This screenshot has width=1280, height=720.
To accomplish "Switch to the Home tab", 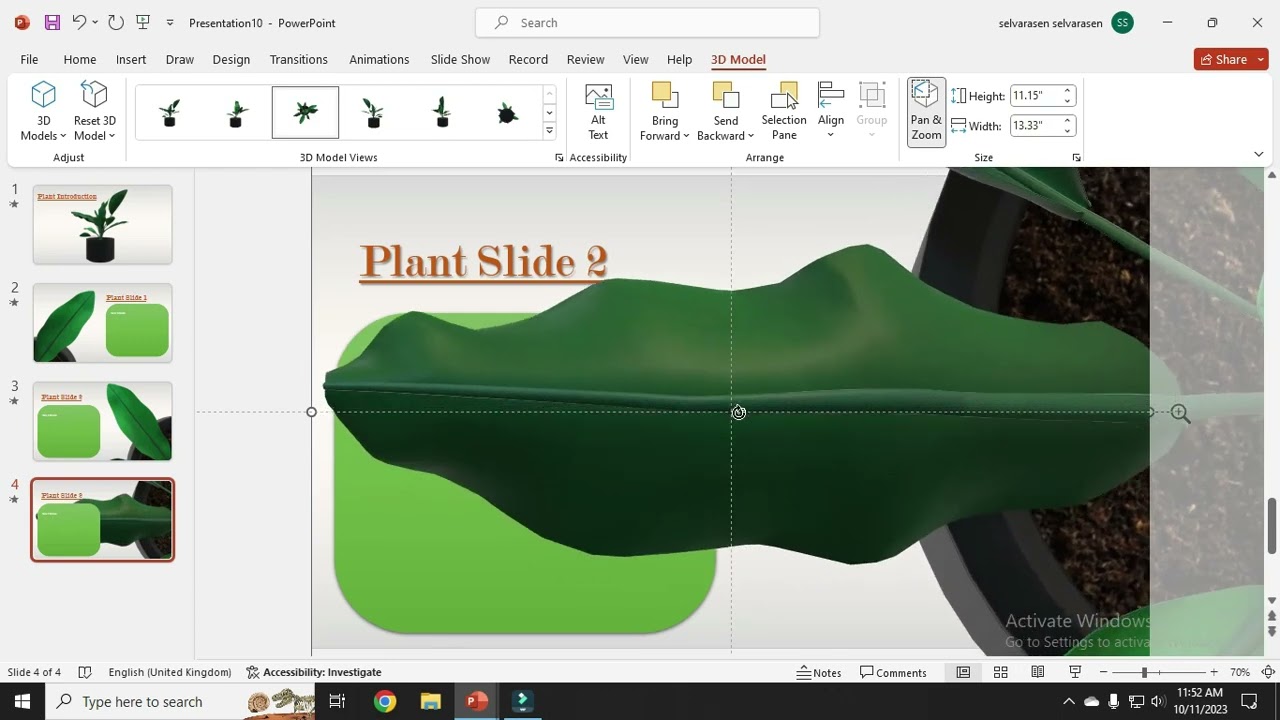I will pos(80,59).
